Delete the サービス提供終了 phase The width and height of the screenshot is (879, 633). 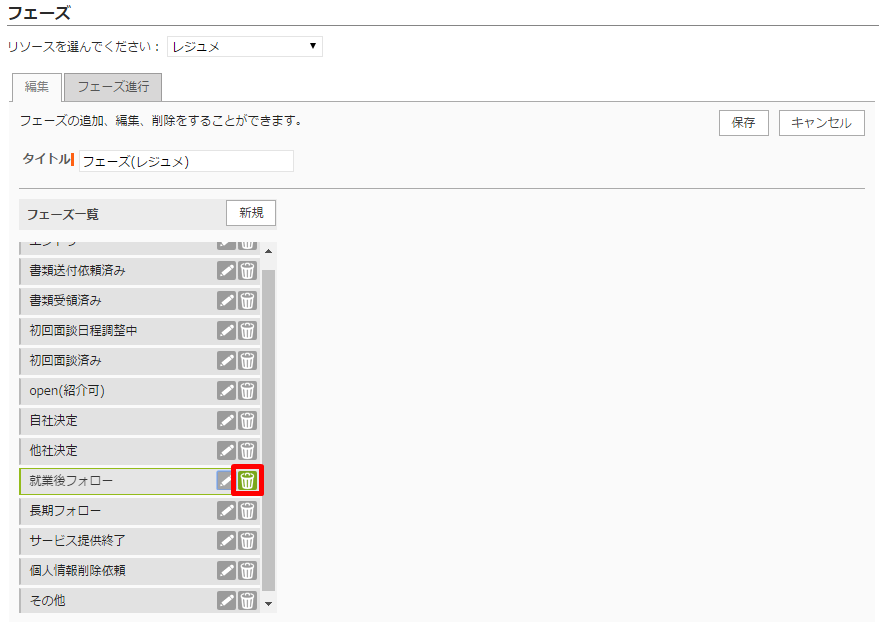click(247, 540)
